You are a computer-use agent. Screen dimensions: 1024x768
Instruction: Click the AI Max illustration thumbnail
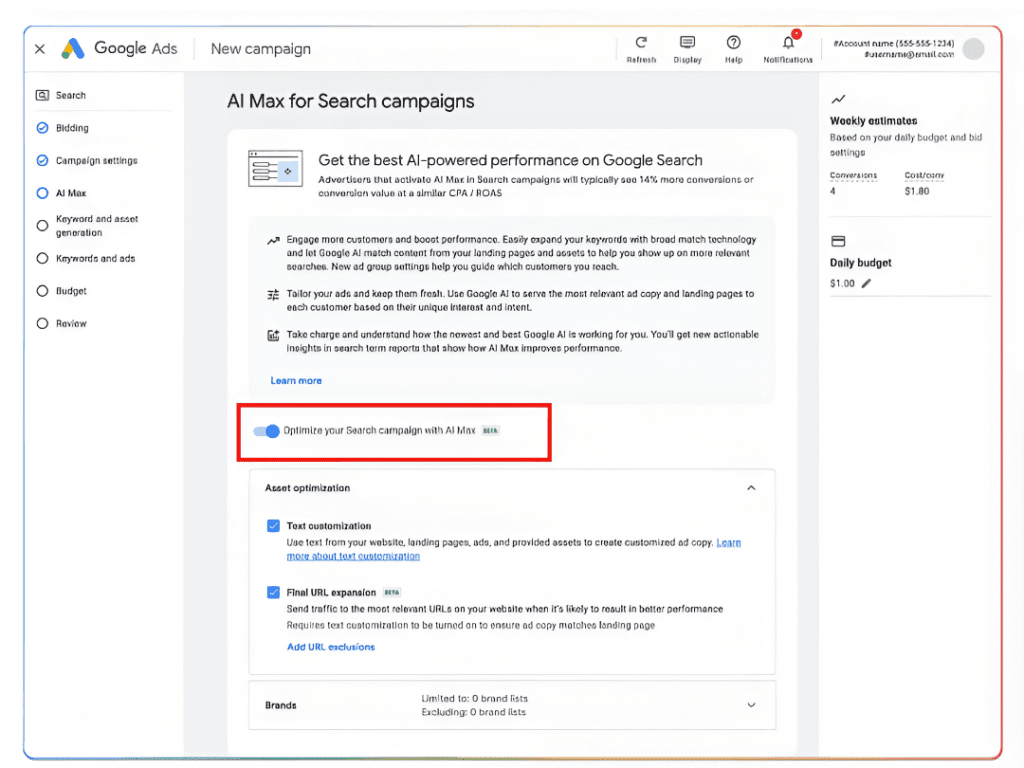[275, 168]
